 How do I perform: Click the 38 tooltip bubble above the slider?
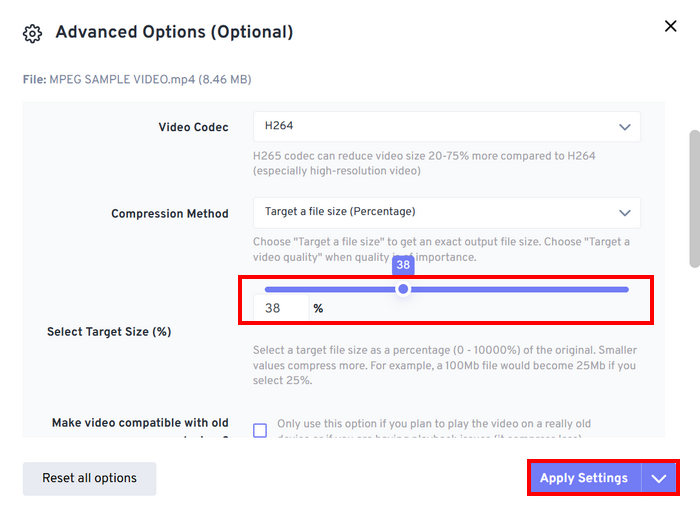click(403, 265)
